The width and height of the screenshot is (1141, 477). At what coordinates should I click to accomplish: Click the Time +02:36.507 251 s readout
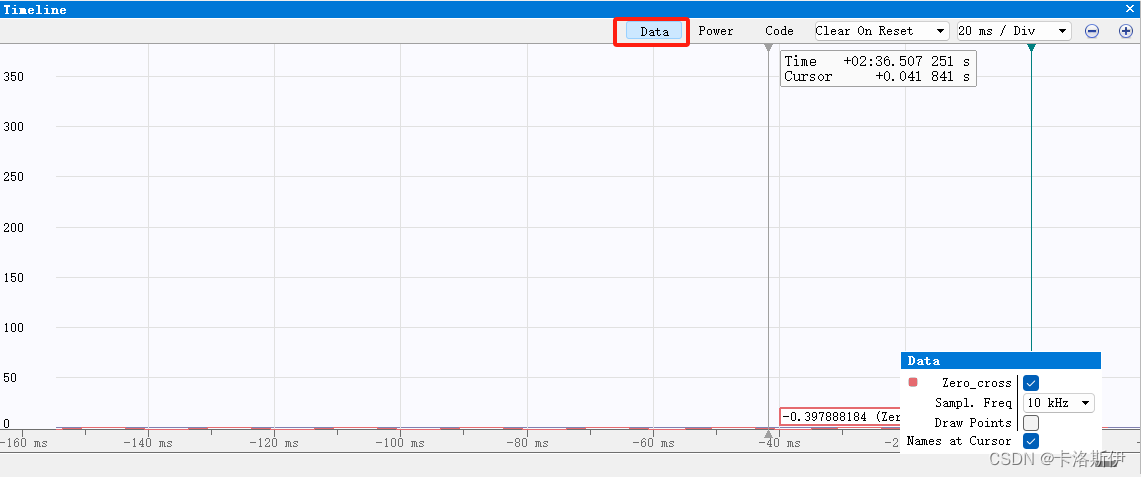pos(877,61)
